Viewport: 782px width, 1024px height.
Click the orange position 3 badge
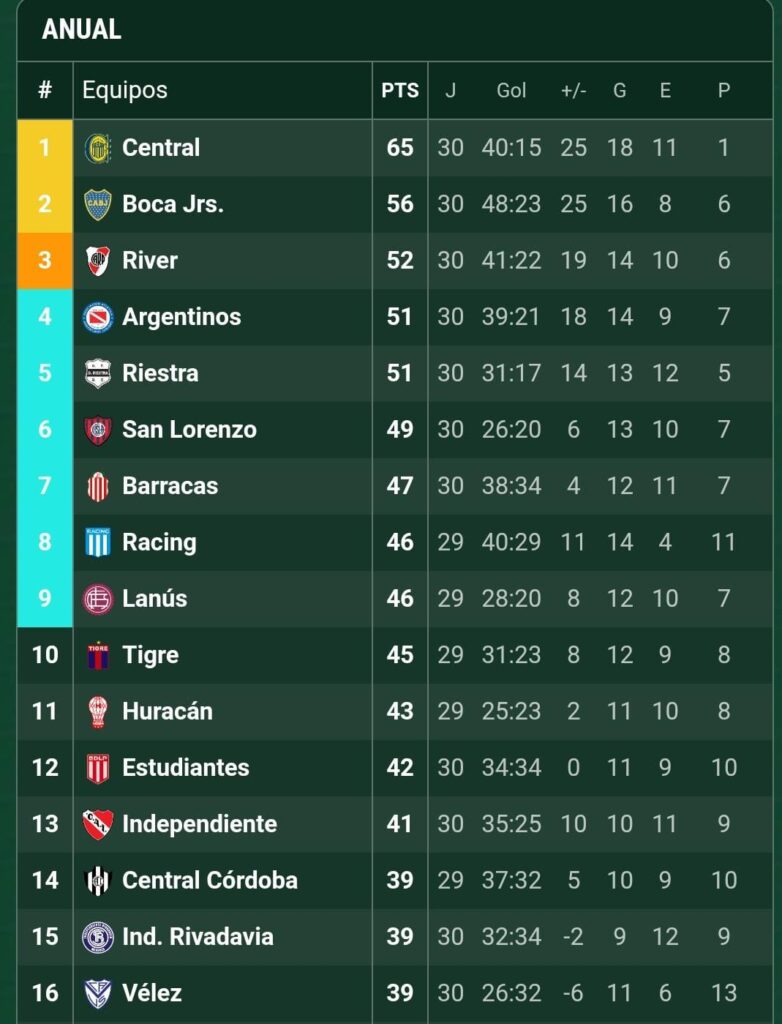point(45,261)
